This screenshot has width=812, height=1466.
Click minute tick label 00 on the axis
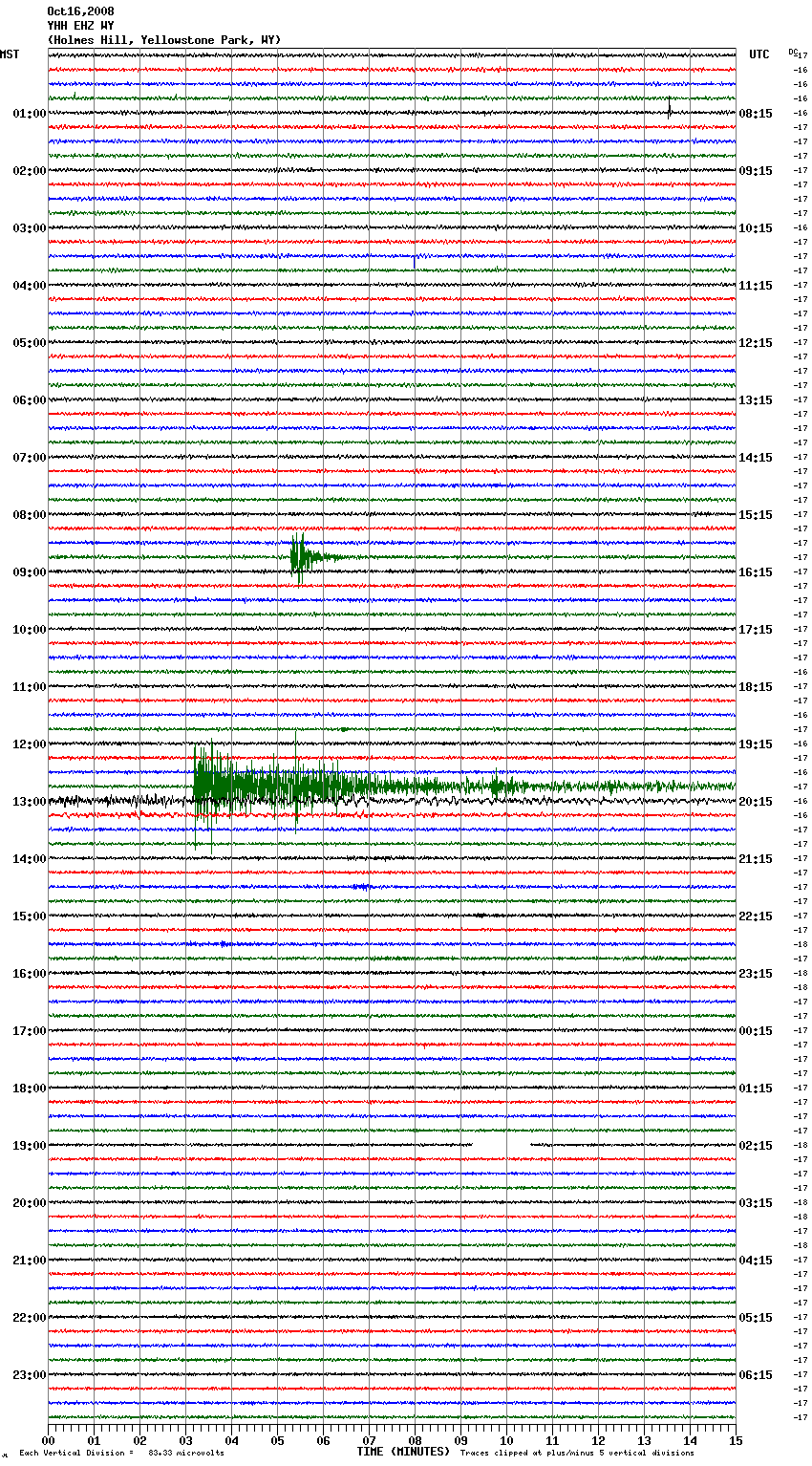coord(49,1440)
